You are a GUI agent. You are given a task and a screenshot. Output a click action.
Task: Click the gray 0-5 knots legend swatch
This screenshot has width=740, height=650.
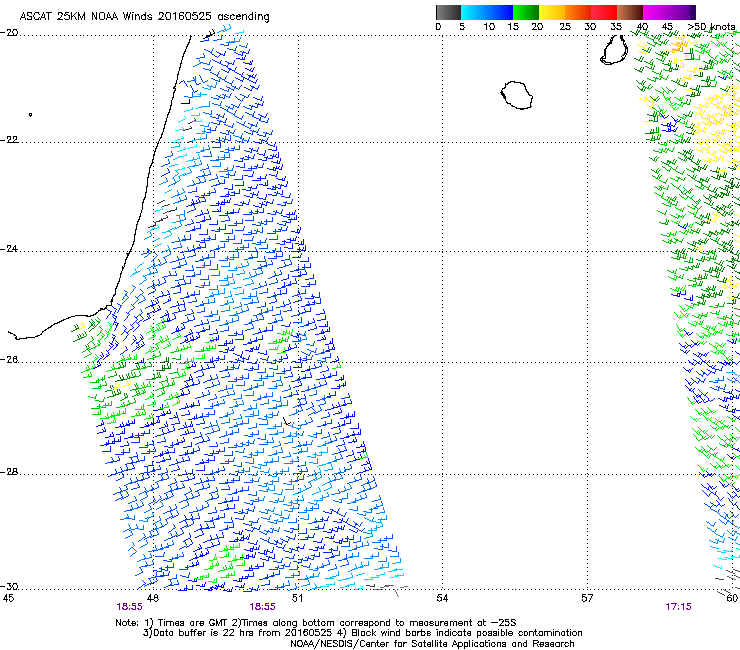click(448, 12)
